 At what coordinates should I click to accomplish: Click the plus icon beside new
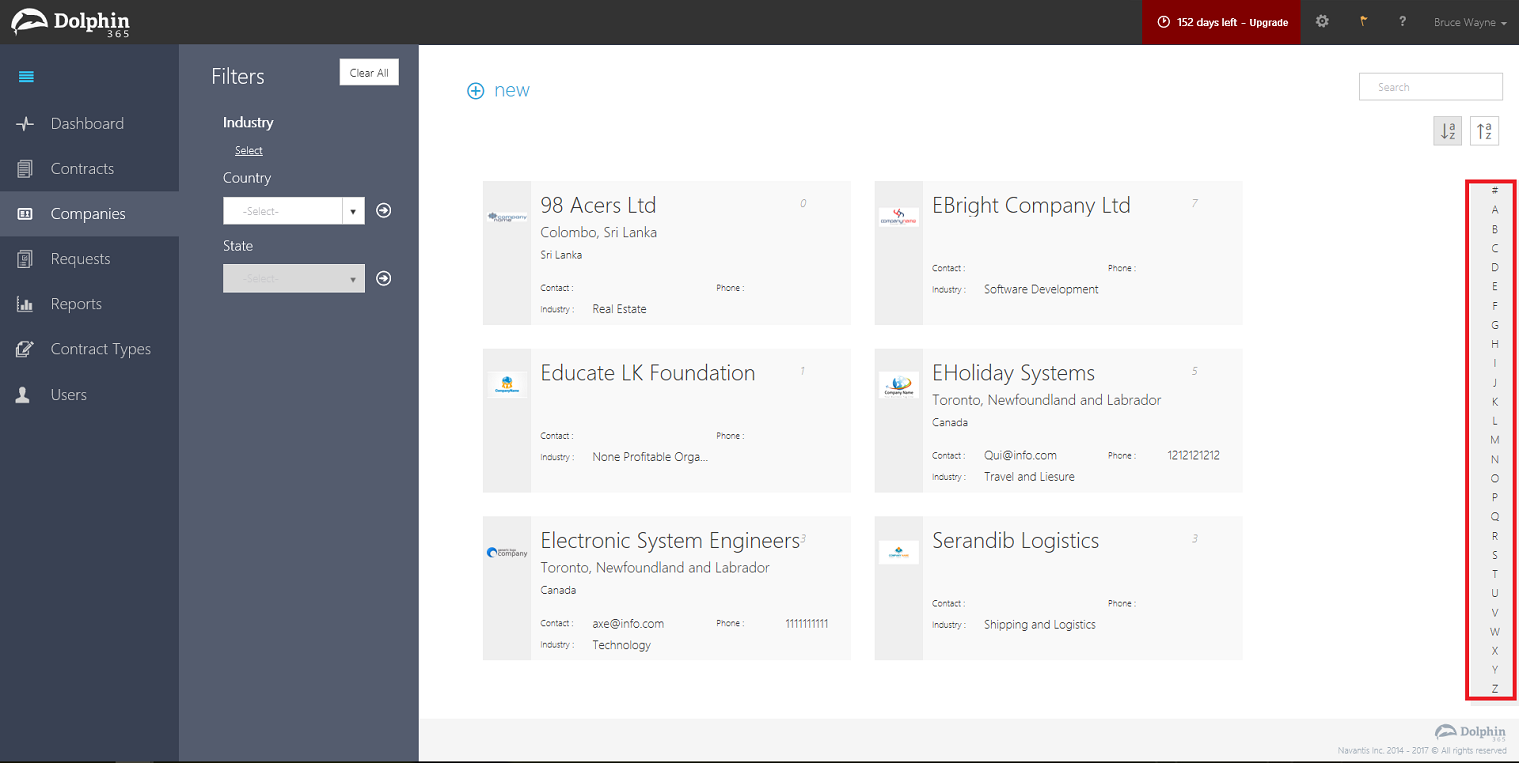[x=476, y=91]
